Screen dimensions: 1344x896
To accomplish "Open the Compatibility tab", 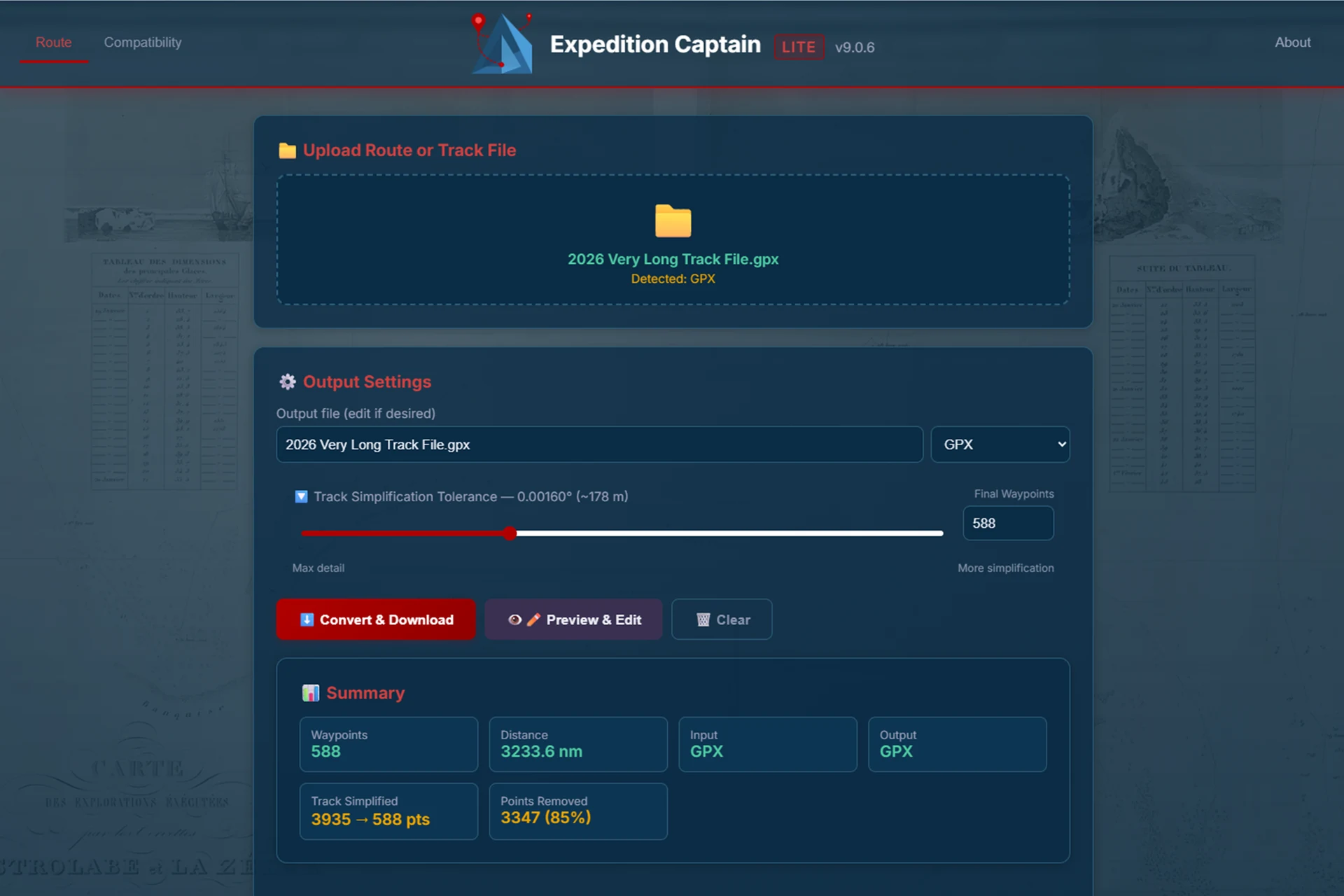I will 143,43.
